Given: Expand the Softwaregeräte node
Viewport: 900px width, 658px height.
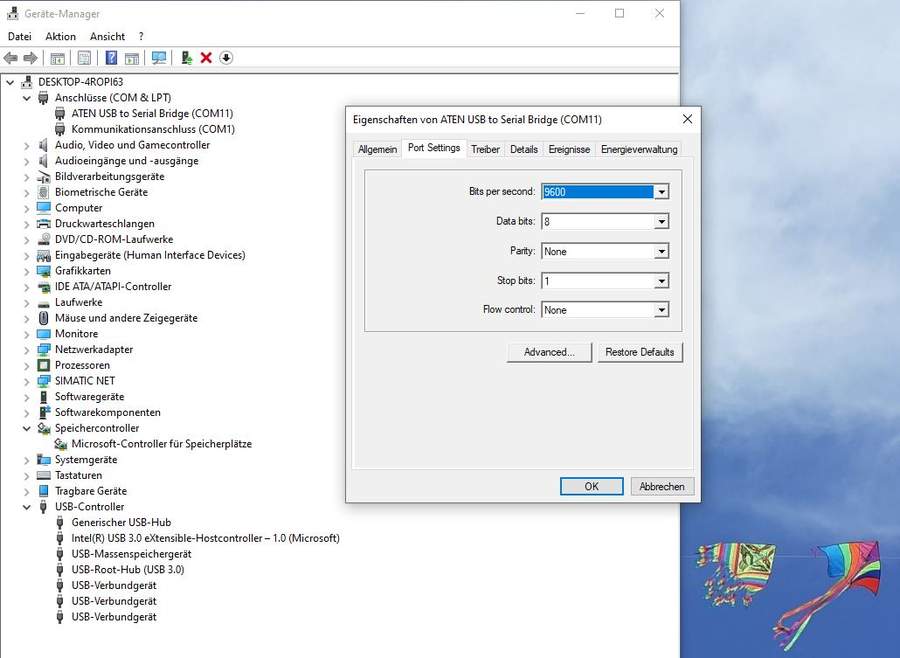Looking at the screenshot, I should click(26, 397).
